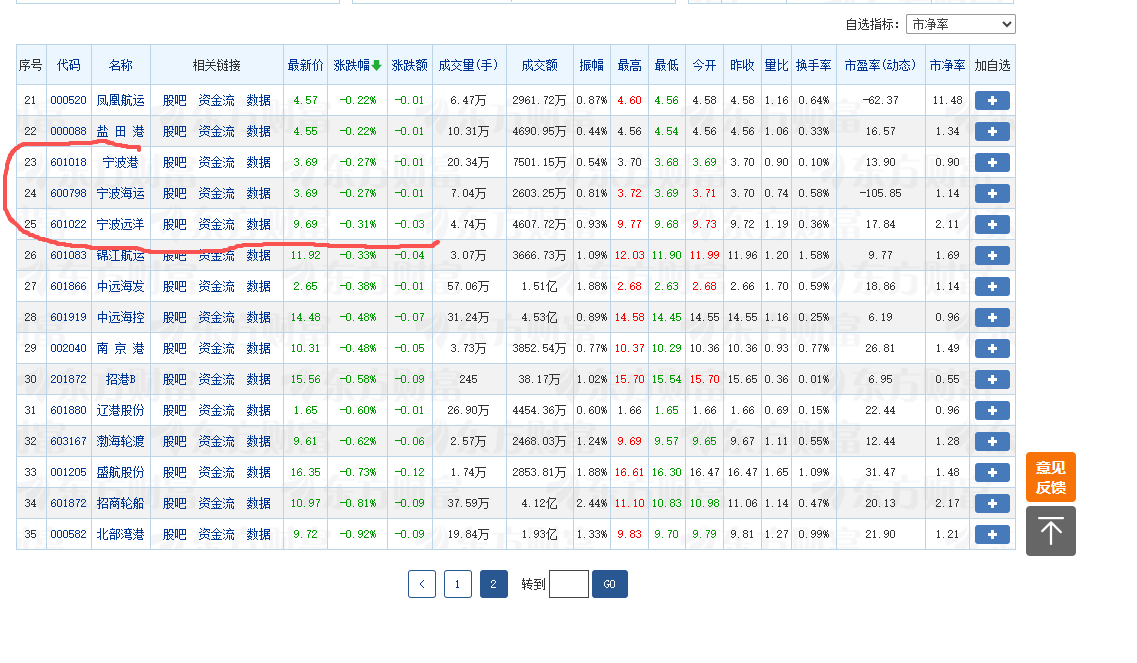Viewport: 1137px width, 663px height.
Task: Add 宁波港 to watchlist with plus button
Action: 992,162
